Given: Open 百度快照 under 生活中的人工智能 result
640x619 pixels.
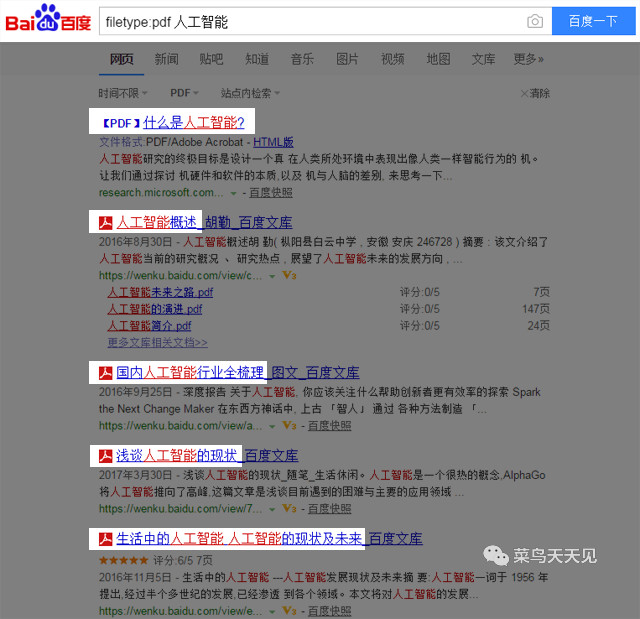Looking at the screenshot, I should pos(329,611).
